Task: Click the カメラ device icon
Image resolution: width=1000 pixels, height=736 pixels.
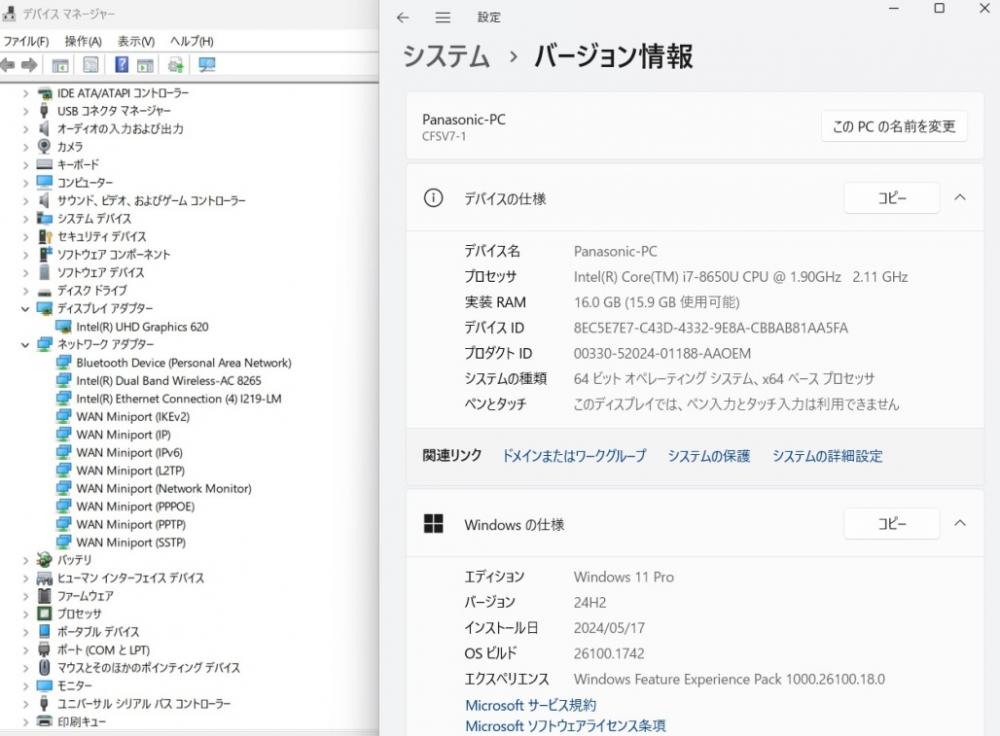Action: (44, 146)
